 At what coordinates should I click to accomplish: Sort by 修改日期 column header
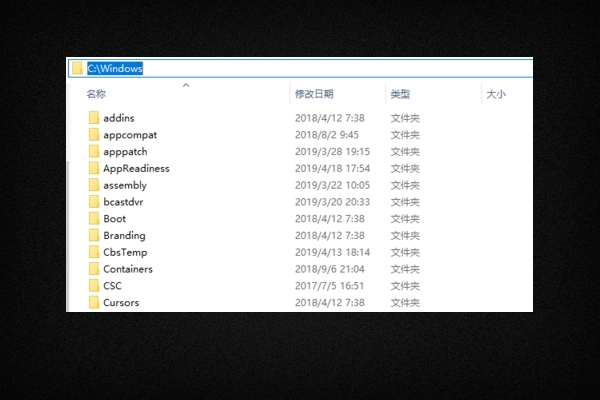(314, 94)
